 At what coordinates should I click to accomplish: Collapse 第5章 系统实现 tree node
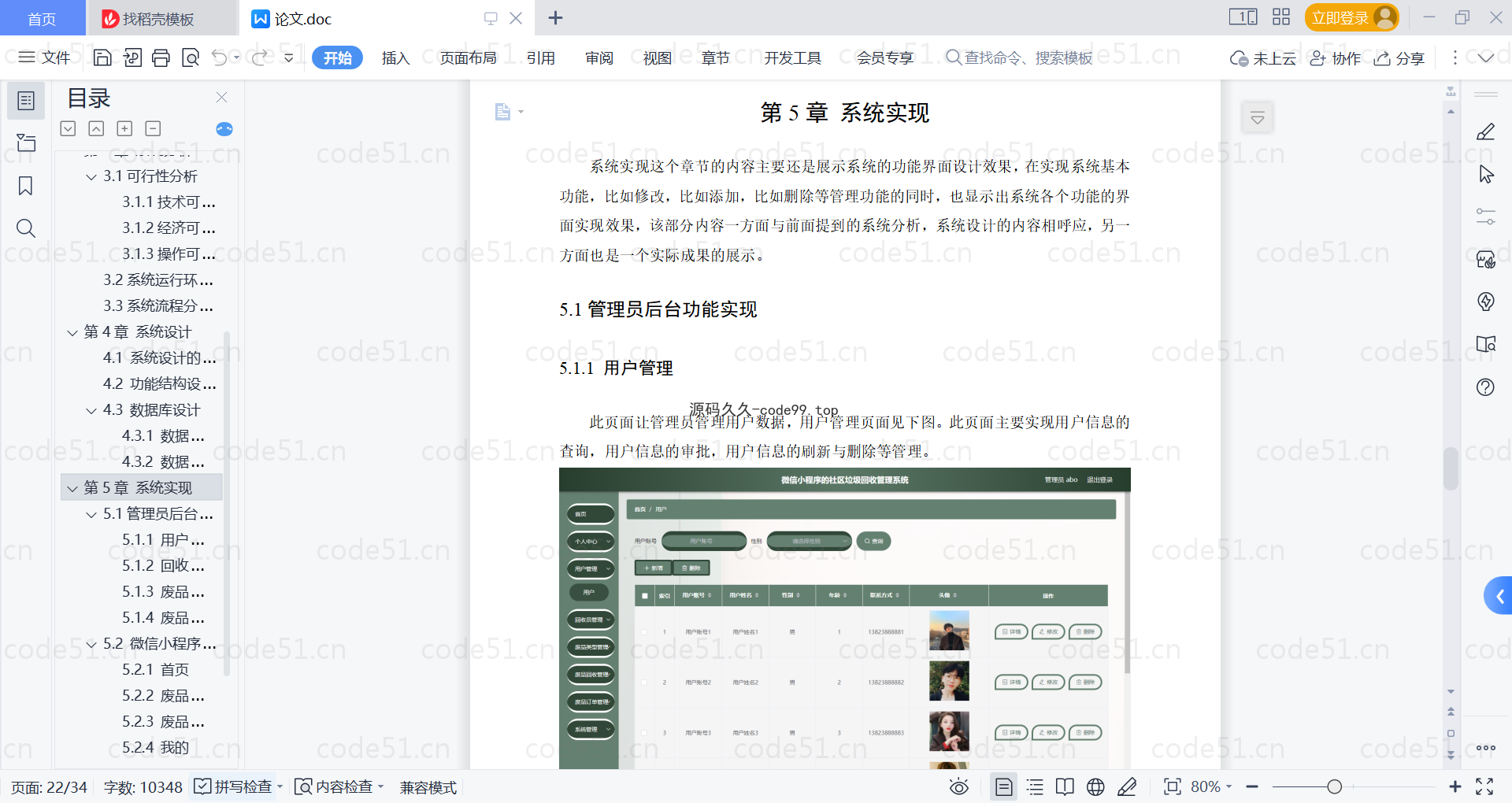pyautogui.click(x=72, y=489)
